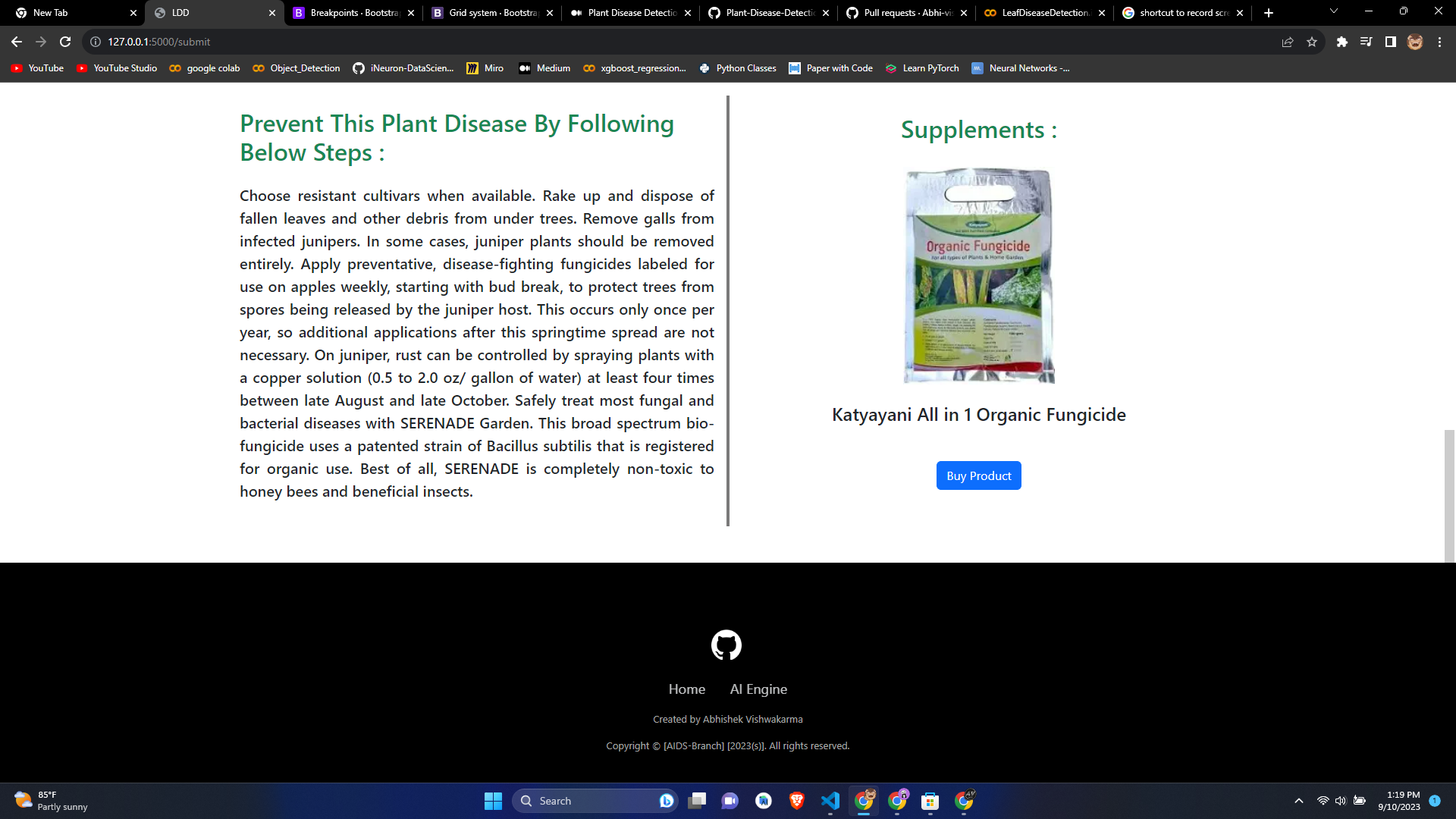This screenshot has height=819, width=1456.
Task: Click the Buy Product button
Action: 978,475
